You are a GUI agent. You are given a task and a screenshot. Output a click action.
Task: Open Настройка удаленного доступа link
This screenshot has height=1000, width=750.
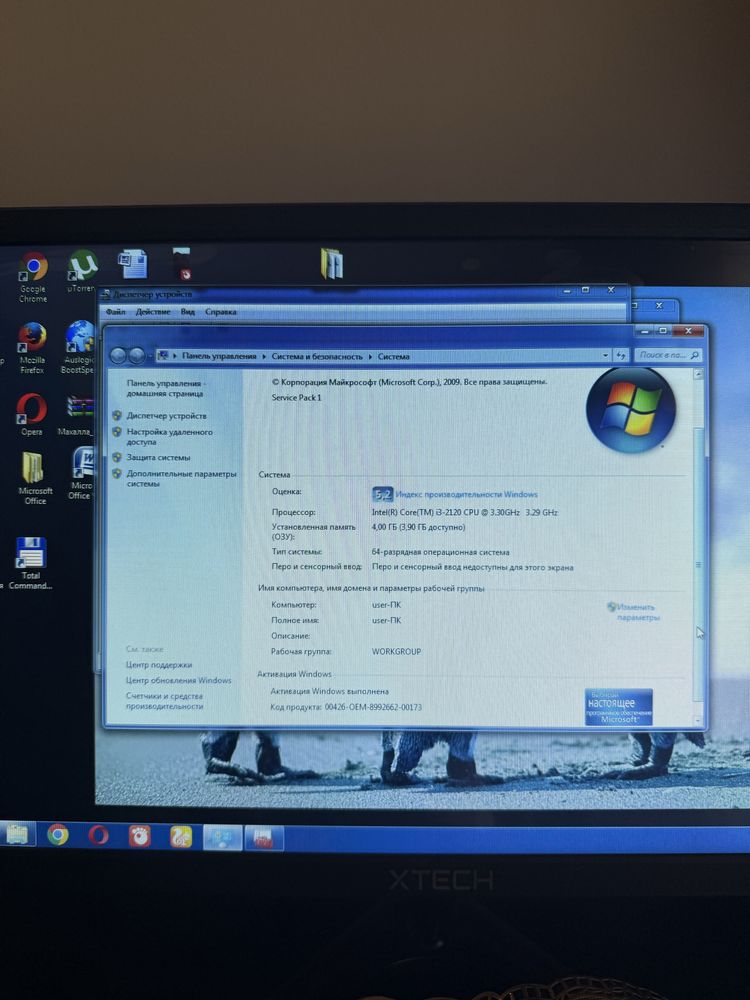pos(169,437)
